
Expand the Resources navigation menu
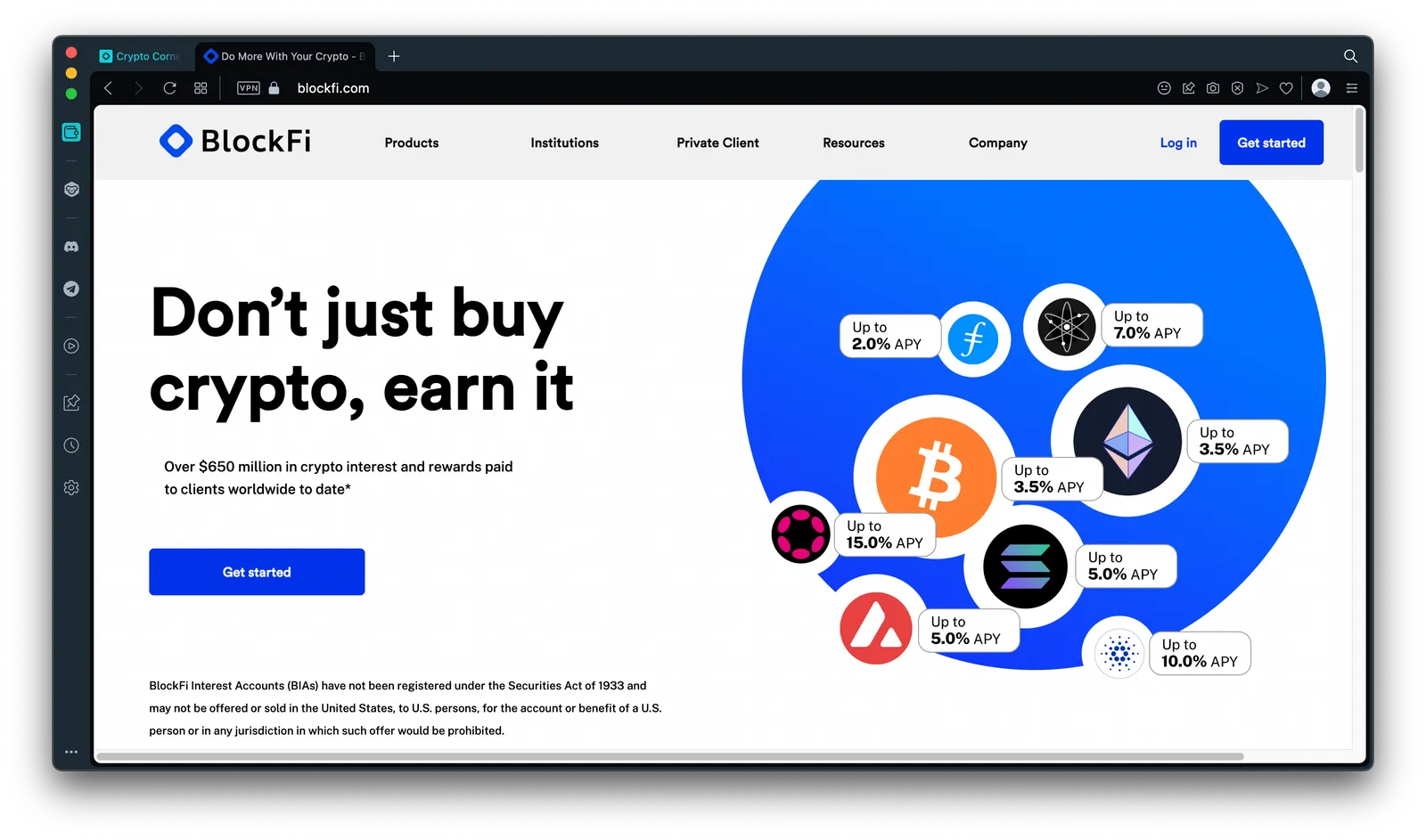pos(854,143)
